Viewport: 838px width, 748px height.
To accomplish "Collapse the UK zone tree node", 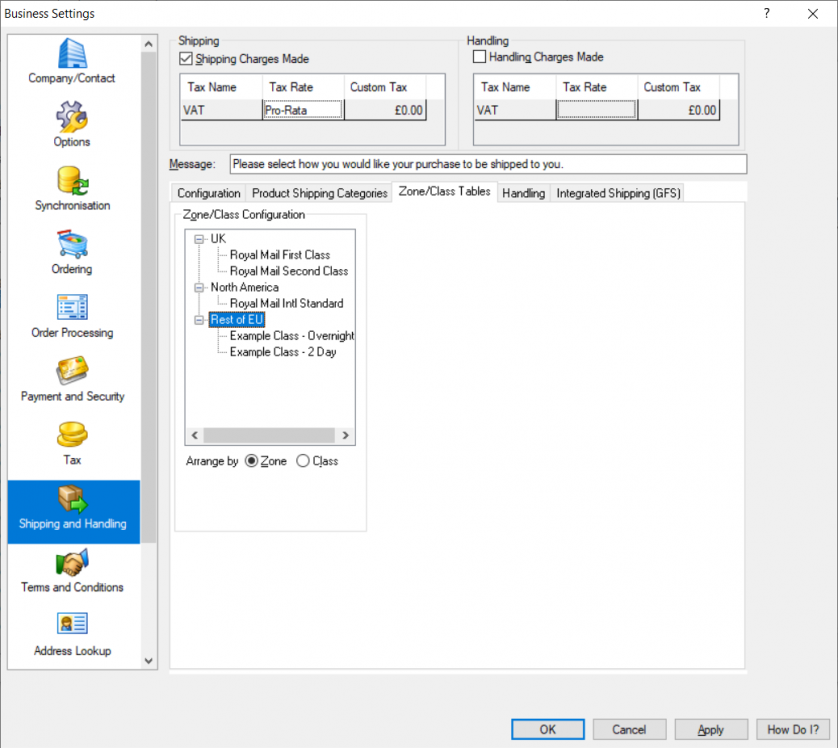I will (x=199, y=239).
